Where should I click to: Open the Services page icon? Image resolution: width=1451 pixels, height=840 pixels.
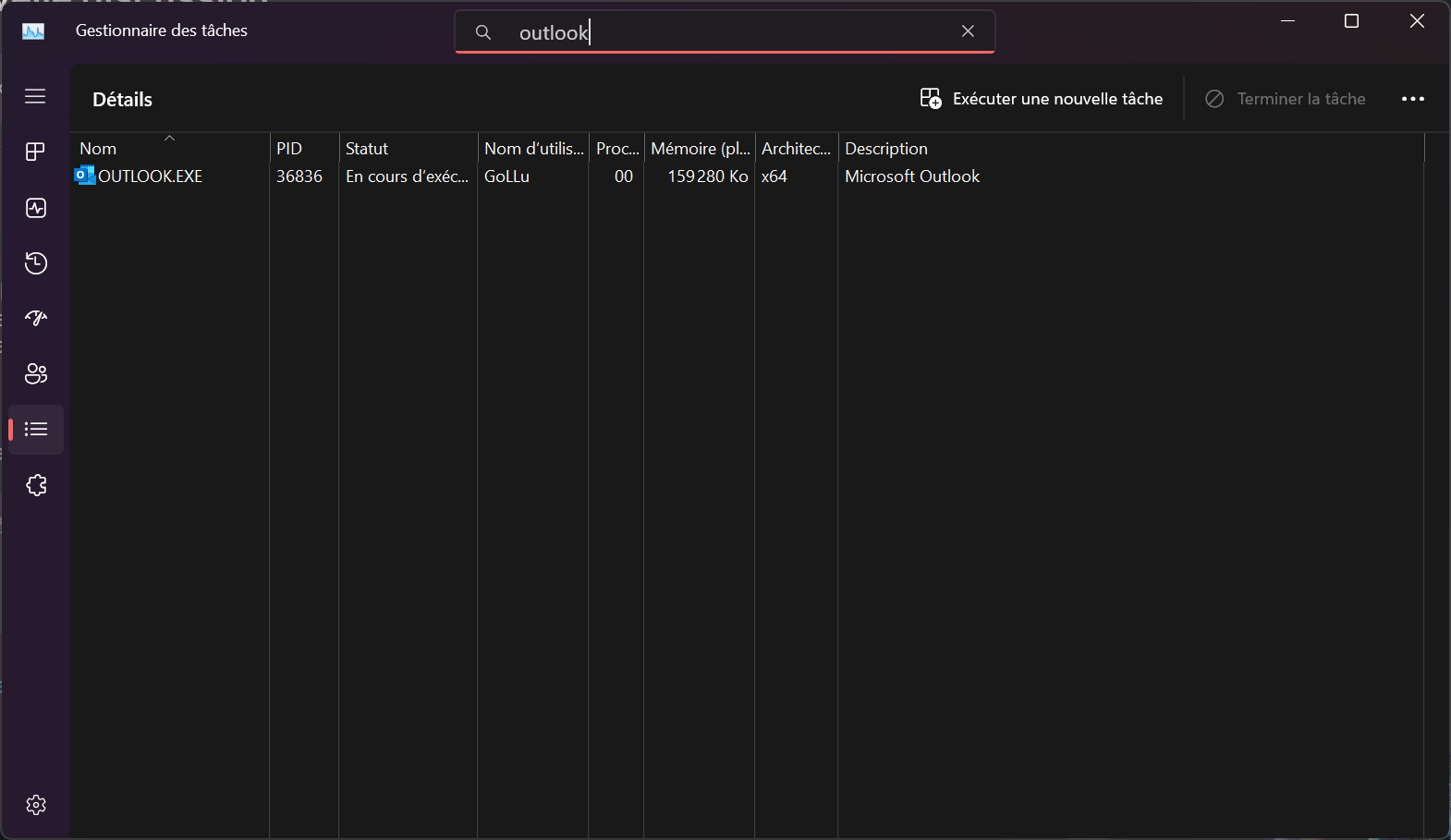click(x=35, y=485)
